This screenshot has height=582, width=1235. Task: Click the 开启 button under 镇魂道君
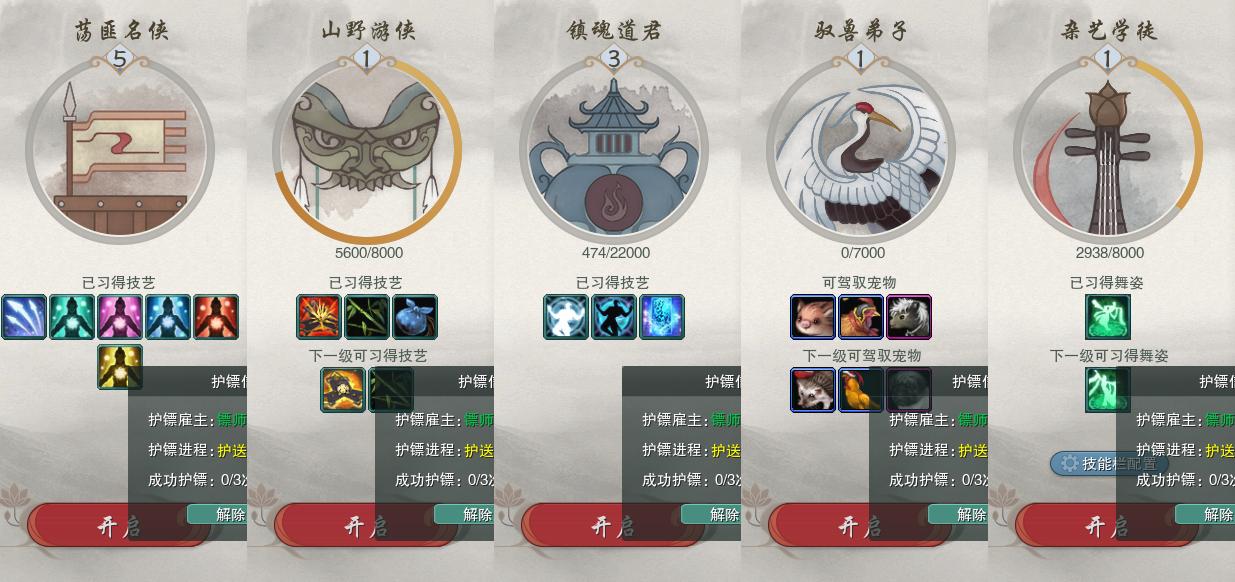click(x=613, y=526)
